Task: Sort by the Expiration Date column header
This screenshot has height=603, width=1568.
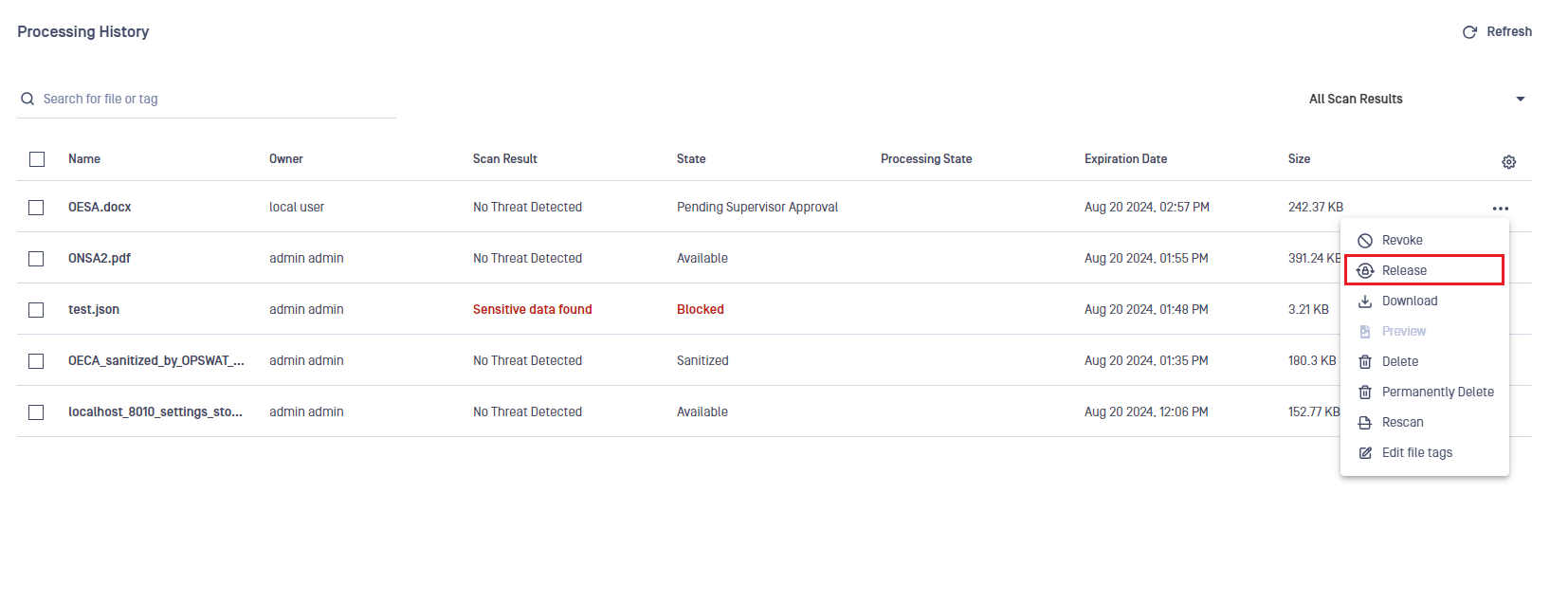Action: pos(1125,159)
